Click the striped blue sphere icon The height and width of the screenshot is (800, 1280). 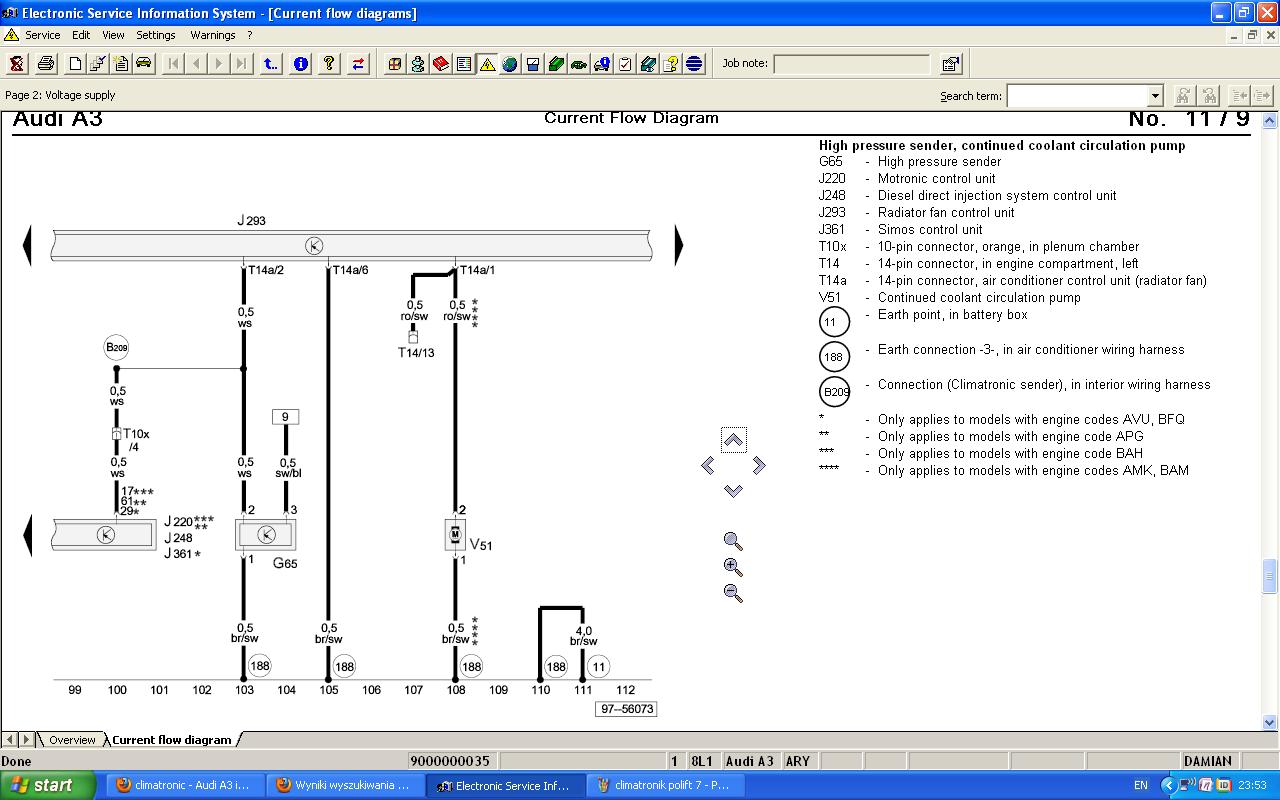[x=694, y=64]
